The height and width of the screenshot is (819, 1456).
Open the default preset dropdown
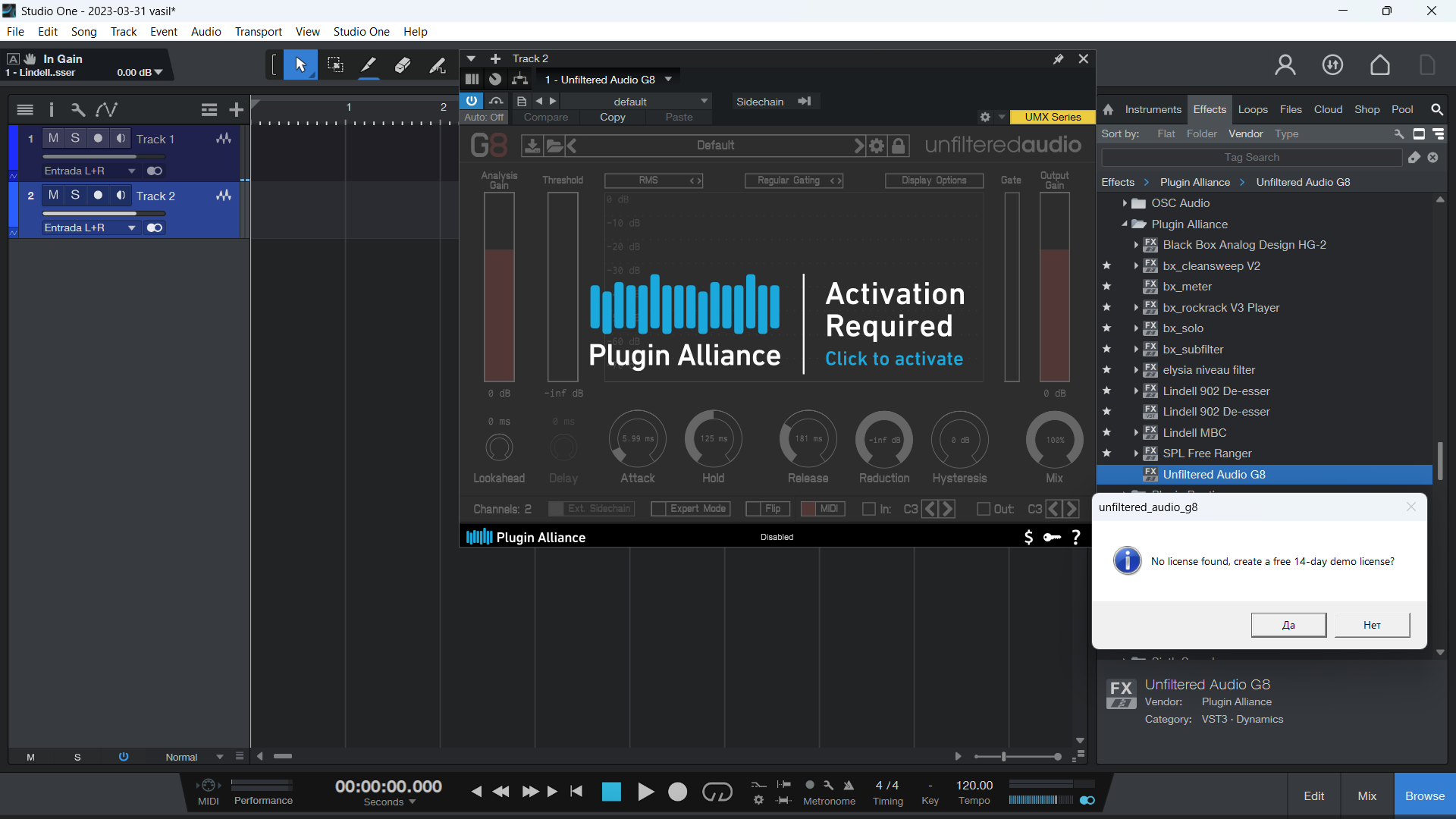633,102
